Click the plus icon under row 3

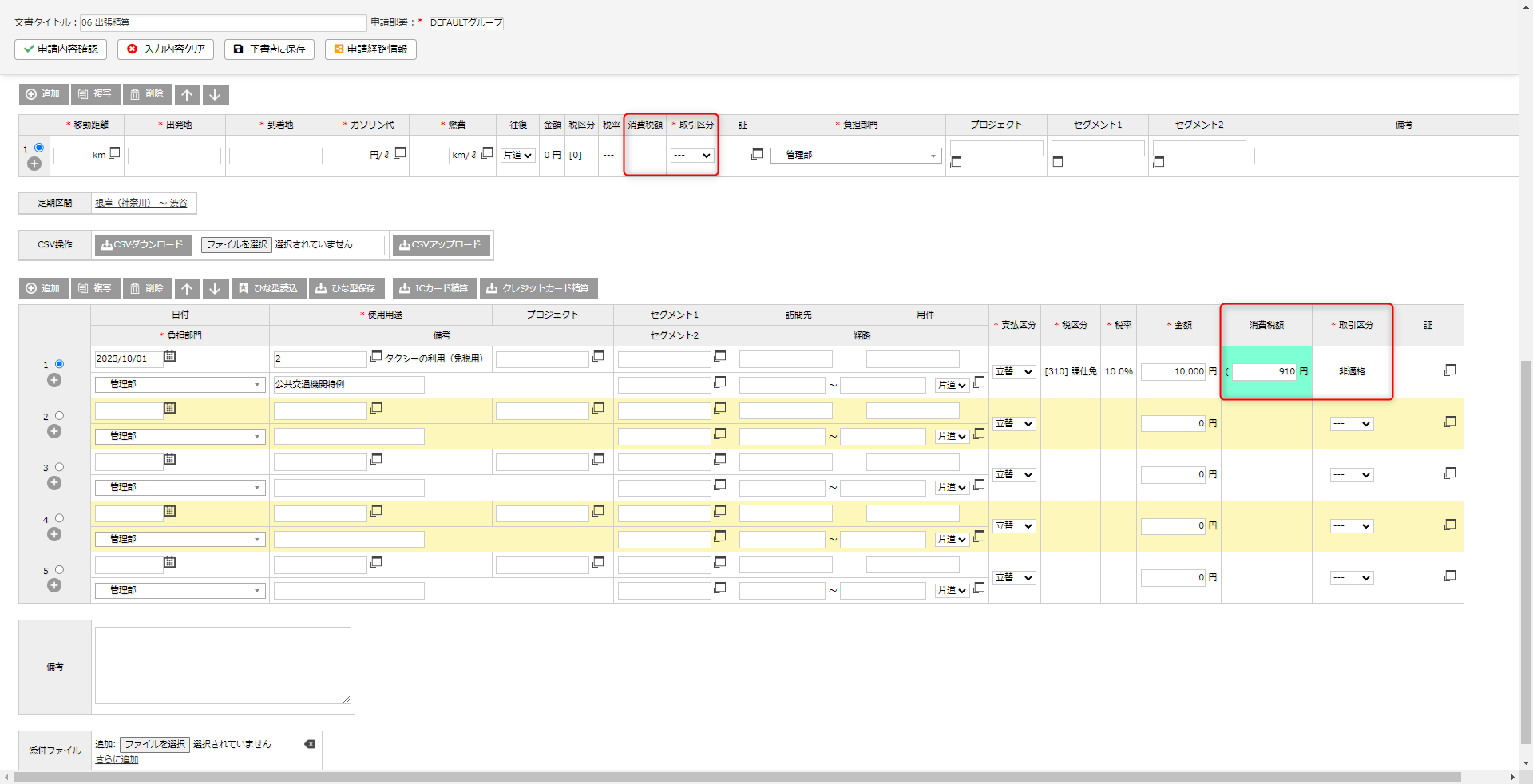click(54, 483)
